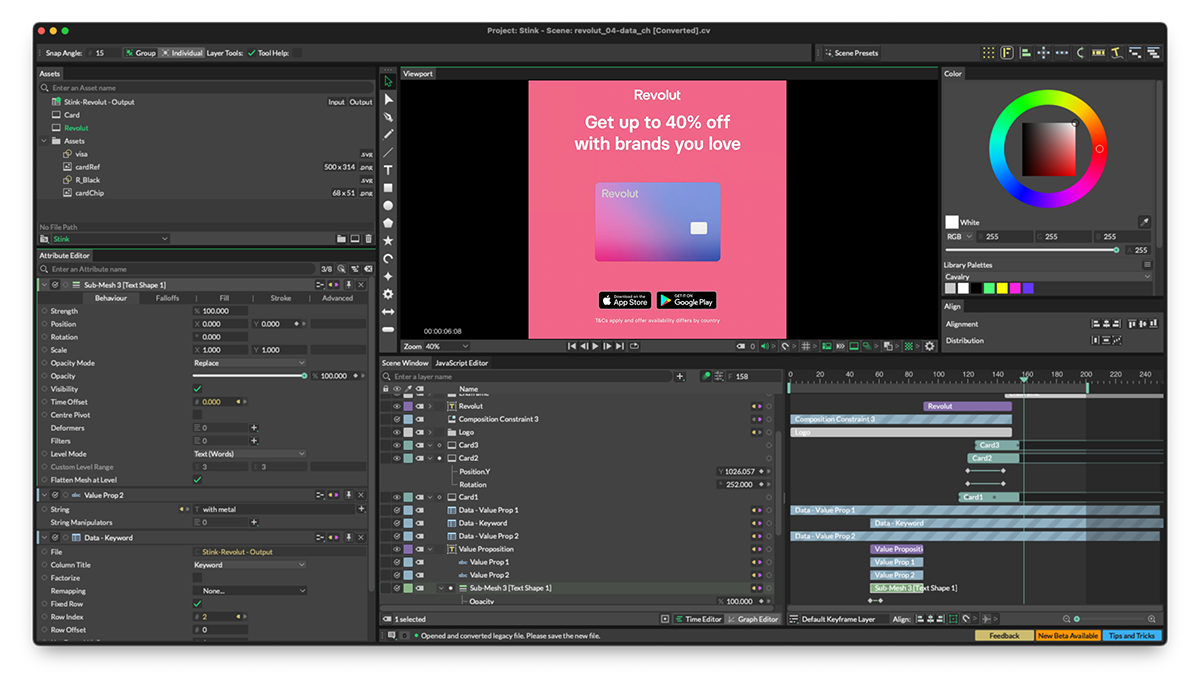Hide the Revolut text layer
Image resolution: width=1200 pixels, height=689 pixels.
click(x=396, y=406)
